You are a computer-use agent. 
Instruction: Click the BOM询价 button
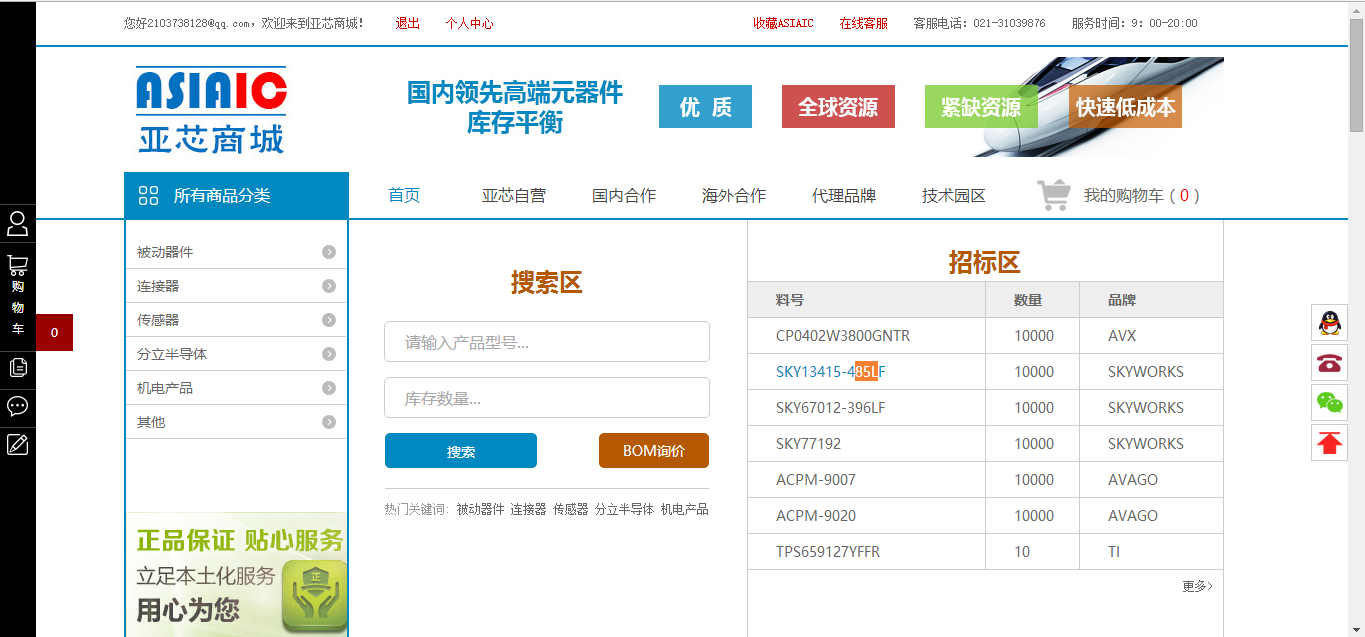coord(654,451)
